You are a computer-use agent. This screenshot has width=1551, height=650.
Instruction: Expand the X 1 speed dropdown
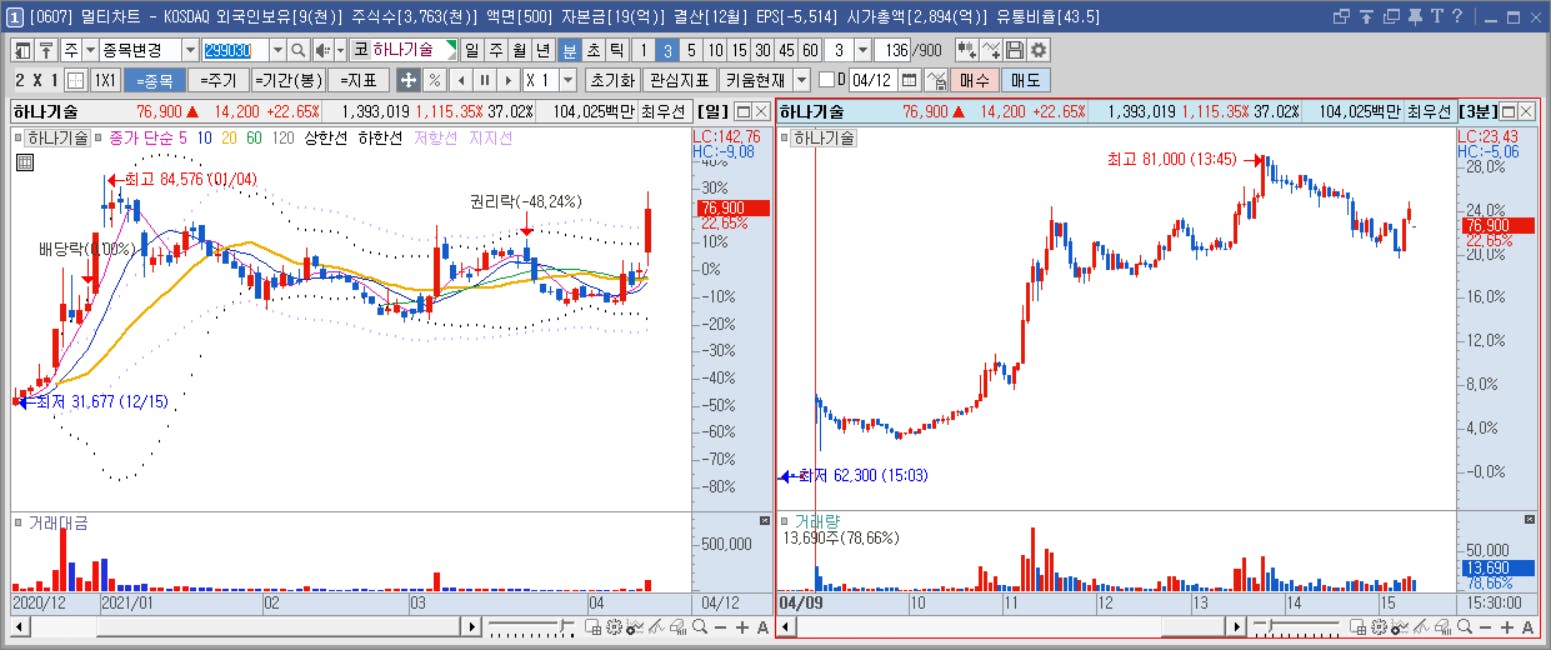568,80
